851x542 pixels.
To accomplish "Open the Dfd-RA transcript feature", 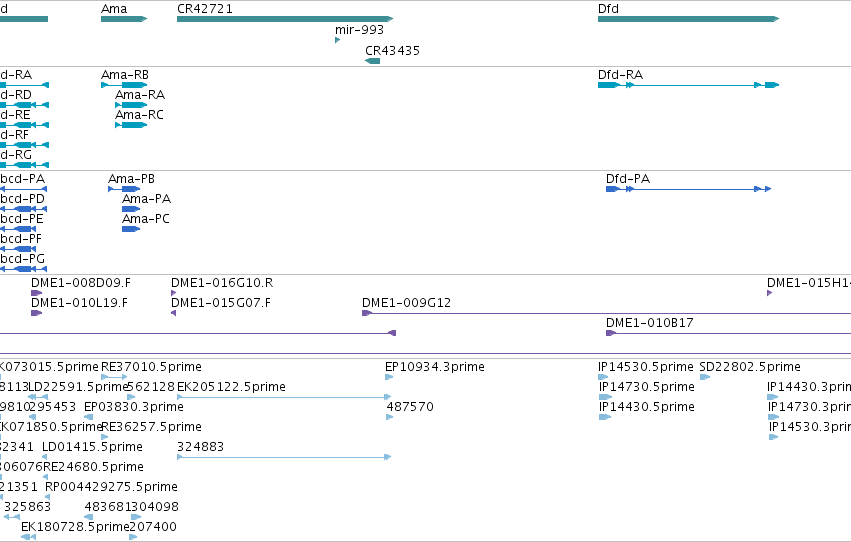I will point(688,85).
